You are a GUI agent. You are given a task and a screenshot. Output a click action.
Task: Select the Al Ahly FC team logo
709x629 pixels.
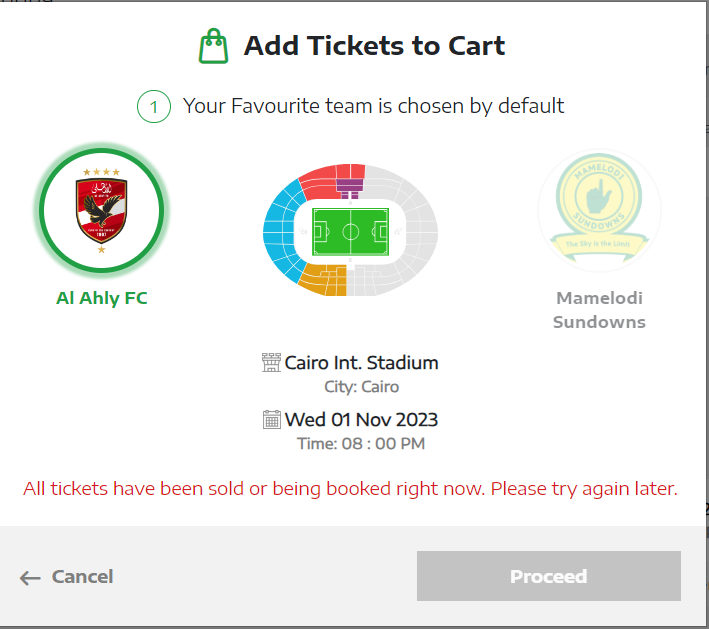(x=100, y=210)
